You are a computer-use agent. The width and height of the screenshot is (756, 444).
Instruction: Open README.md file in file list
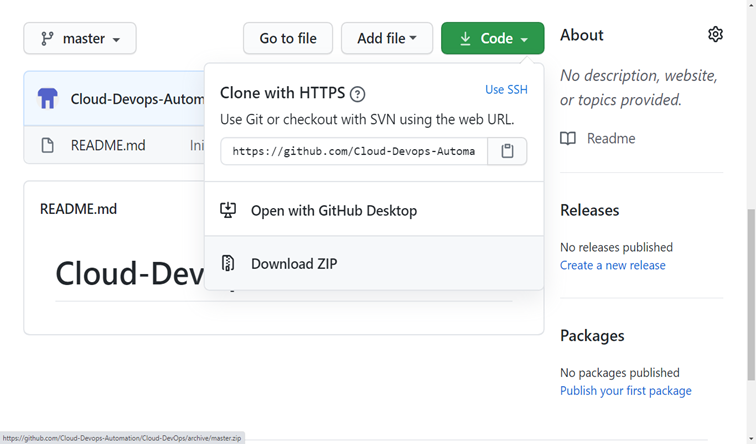[x=108, y=145]
